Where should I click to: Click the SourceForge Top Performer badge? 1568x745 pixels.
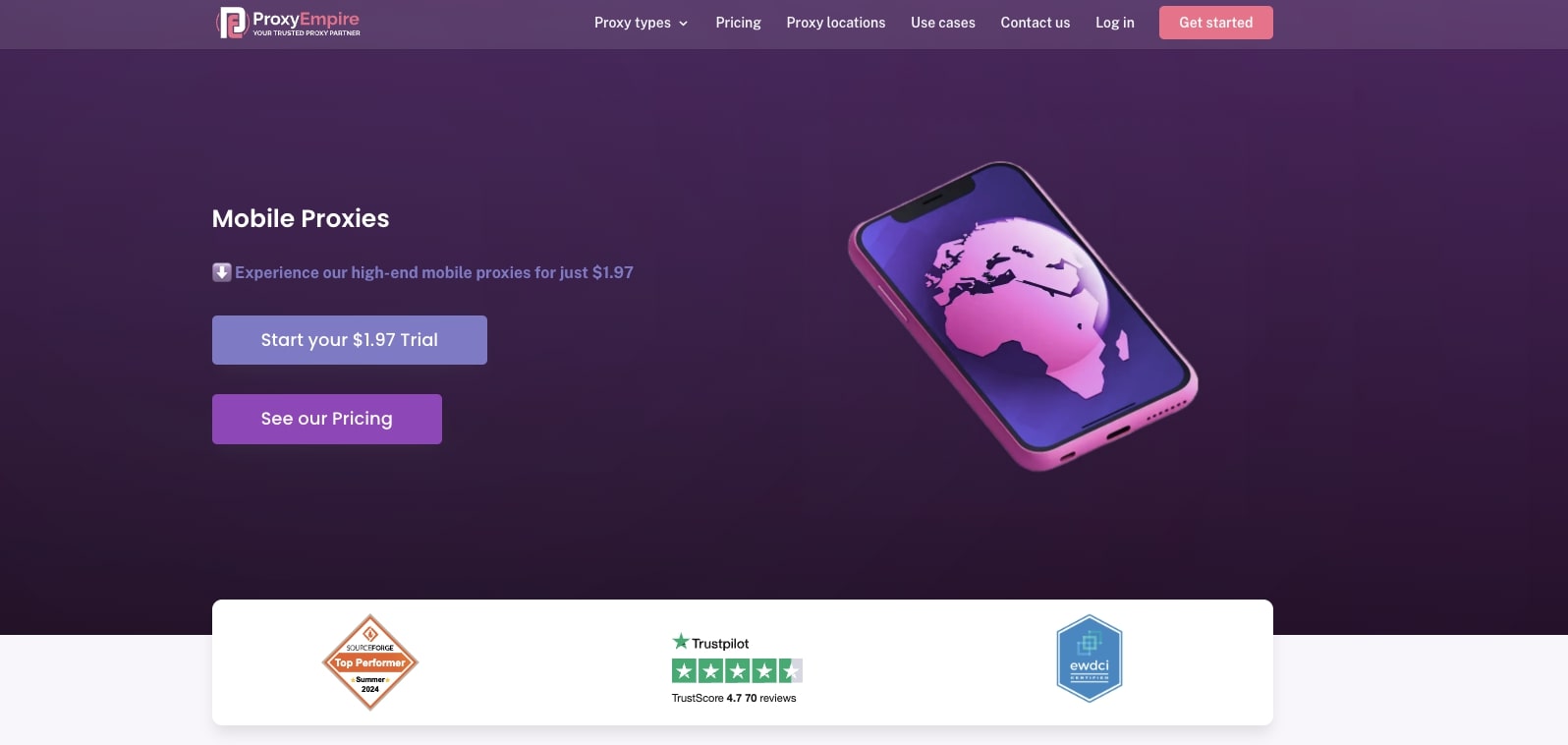pyautogui.click(x=370, y=662)
